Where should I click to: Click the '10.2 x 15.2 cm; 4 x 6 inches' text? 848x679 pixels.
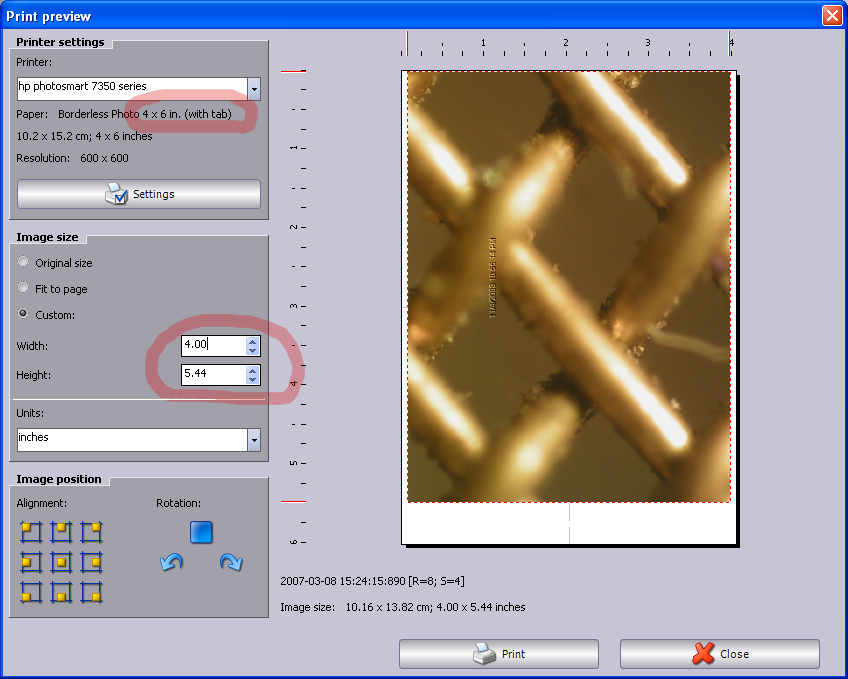click(84, 136)
